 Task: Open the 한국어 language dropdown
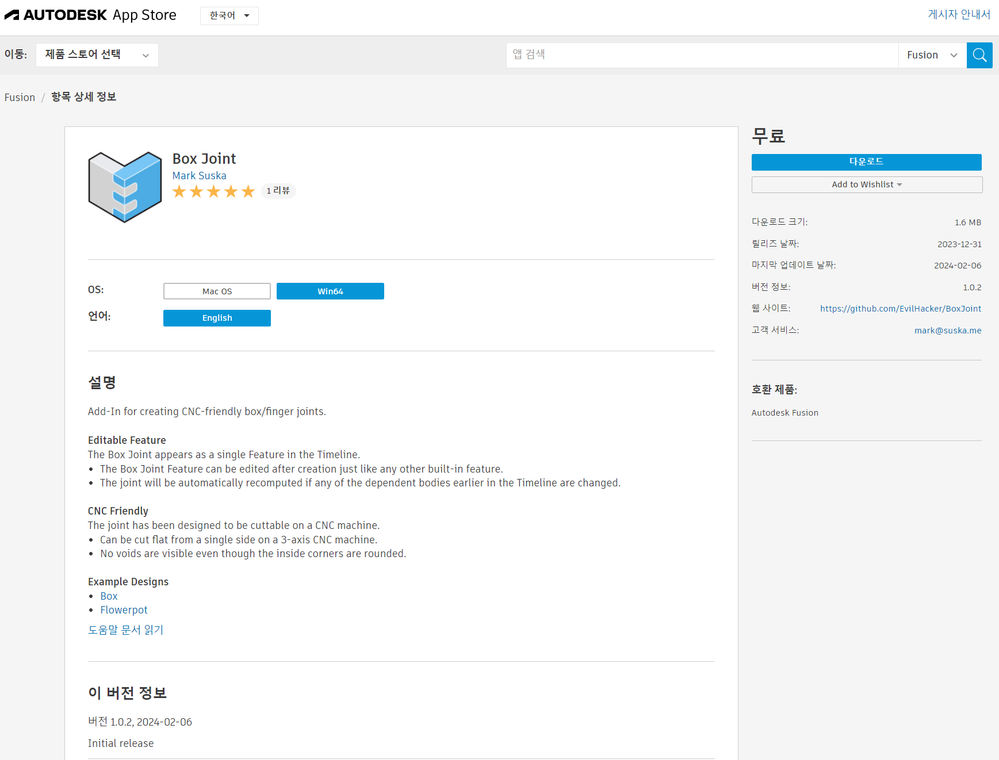tap(229, 15)
